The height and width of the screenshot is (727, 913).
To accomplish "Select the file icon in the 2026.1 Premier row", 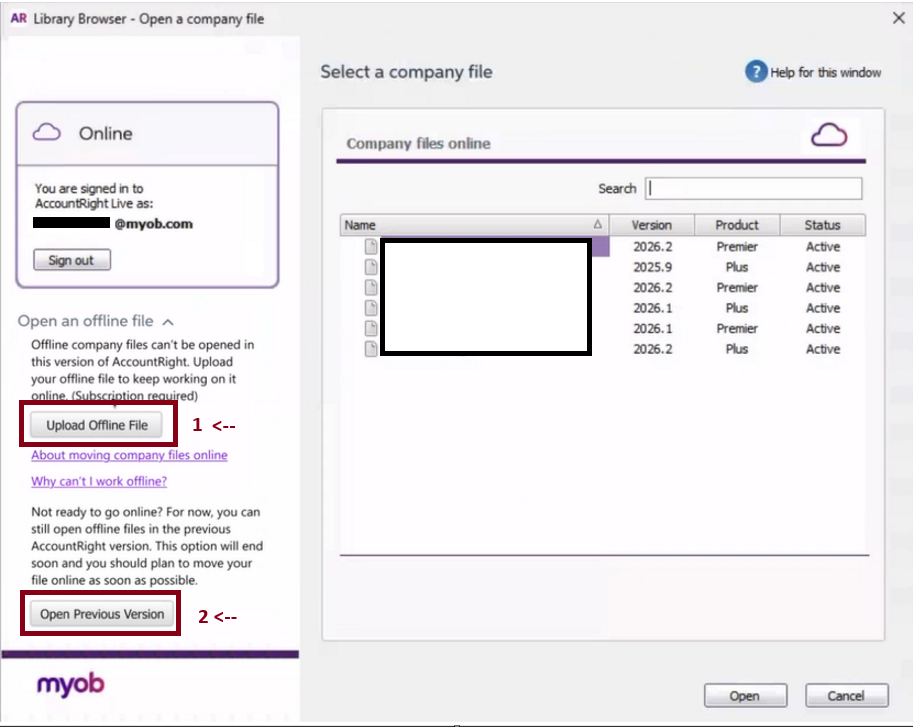I will point(371,328).
